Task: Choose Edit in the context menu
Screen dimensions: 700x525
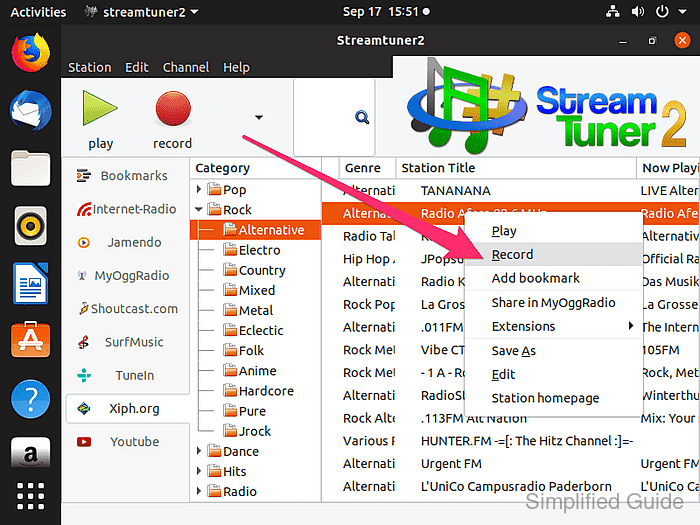Action: (x=554, y=375)
